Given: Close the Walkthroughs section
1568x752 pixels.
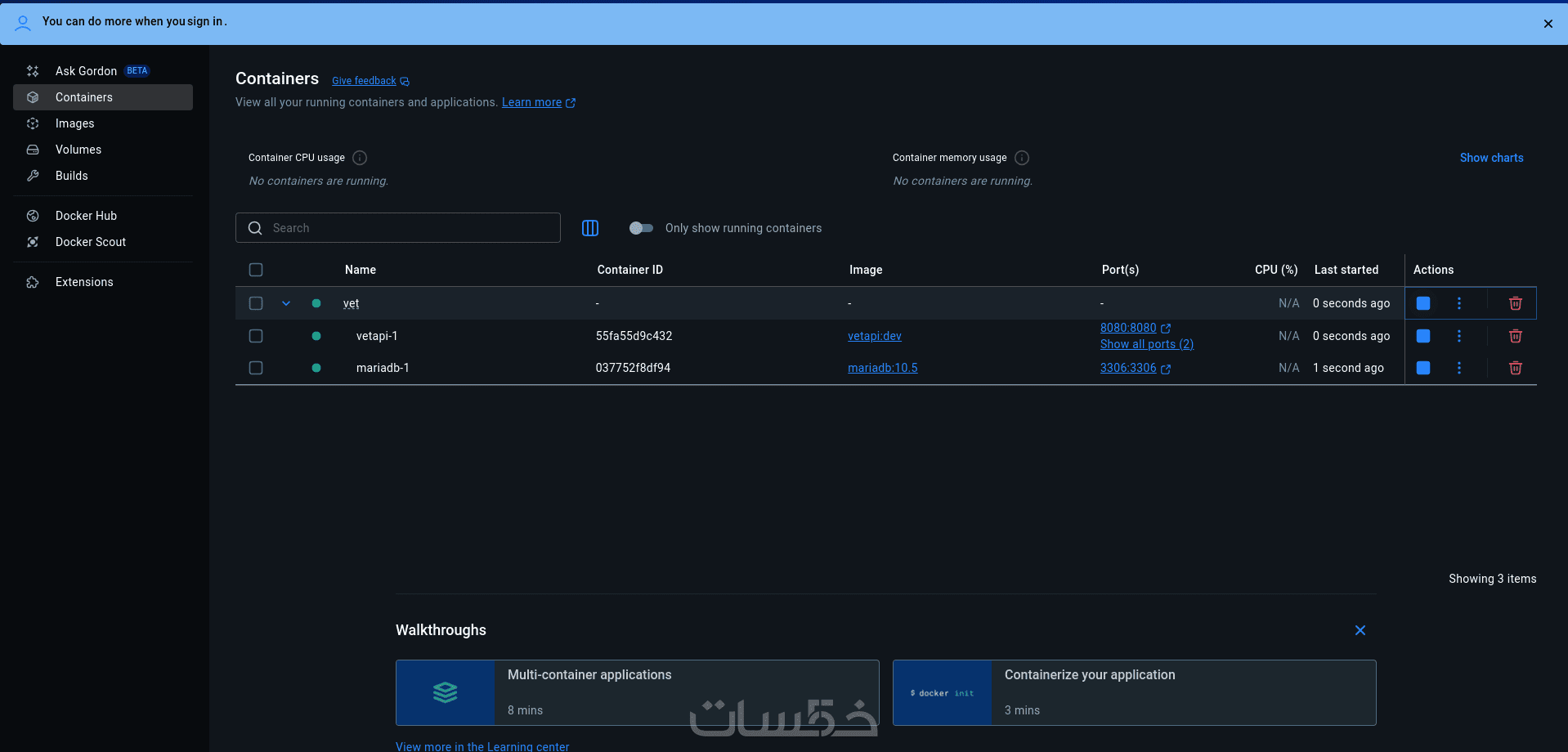Looking at the screenshot, I should click(x=1360, y=630).
